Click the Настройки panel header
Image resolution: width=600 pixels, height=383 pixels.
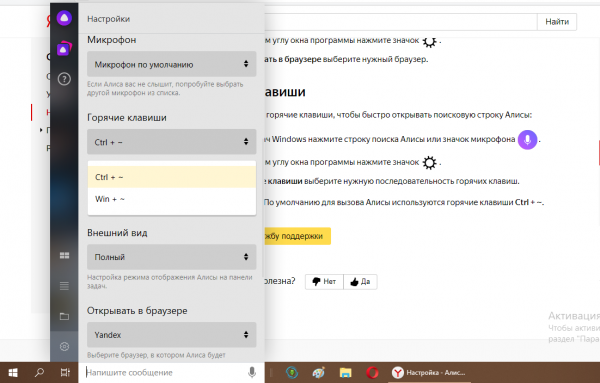108,19
